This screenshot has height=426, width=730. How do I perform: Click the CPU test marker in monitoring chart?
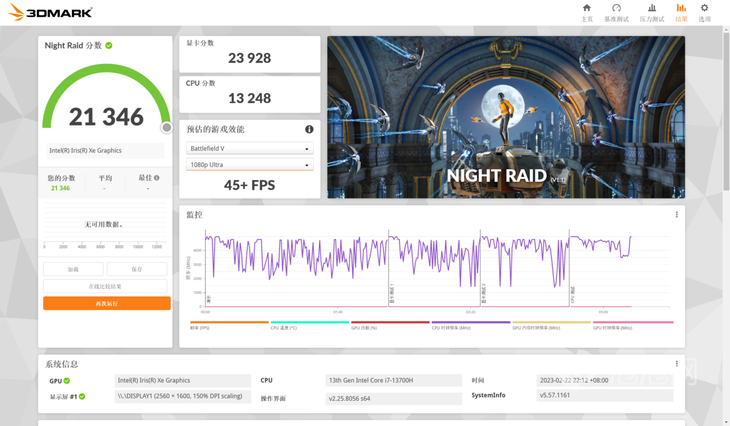coord(573,295)
